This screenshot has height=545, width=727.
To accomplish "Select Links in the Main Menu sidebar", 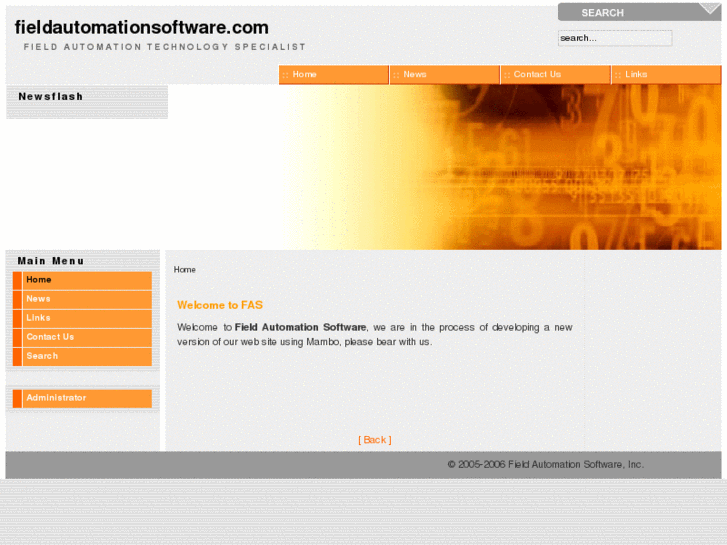I will [x=82, y=318].
